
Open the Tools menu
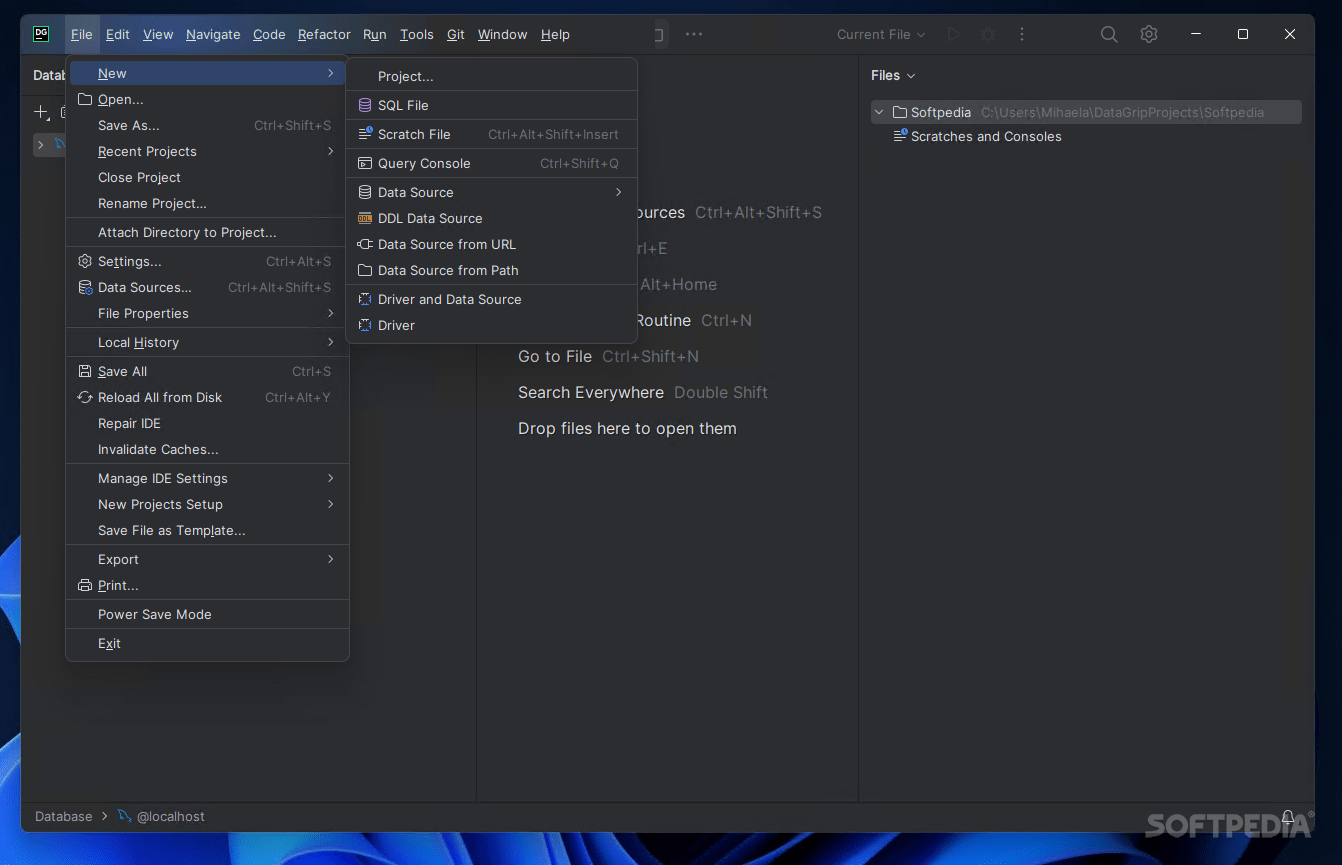pyautogui.click(x=417, y=34)
